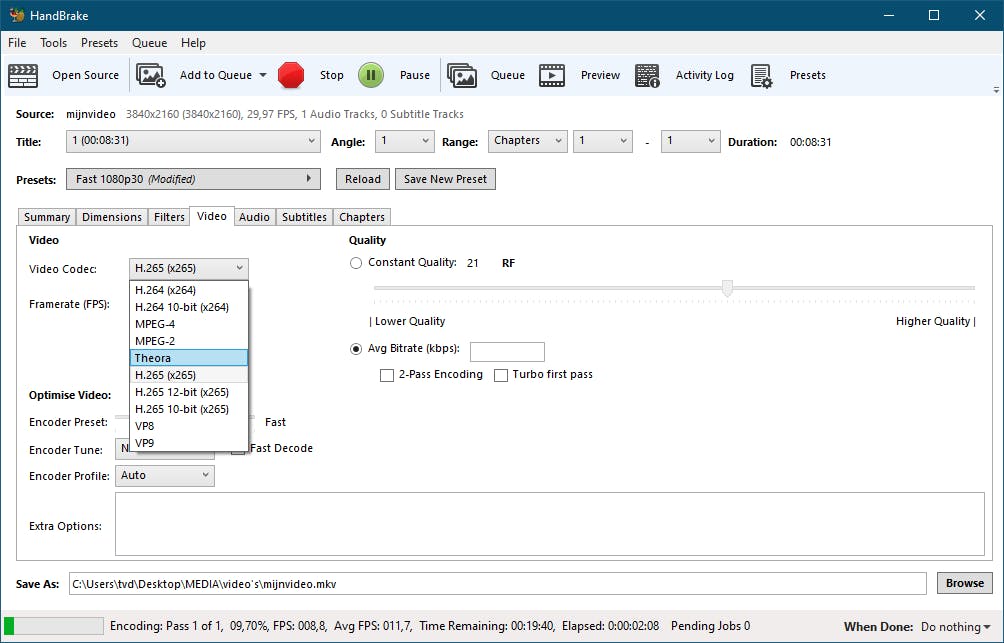Click the Stop label in toolbar
The image size is (1004, 643).
332,75
